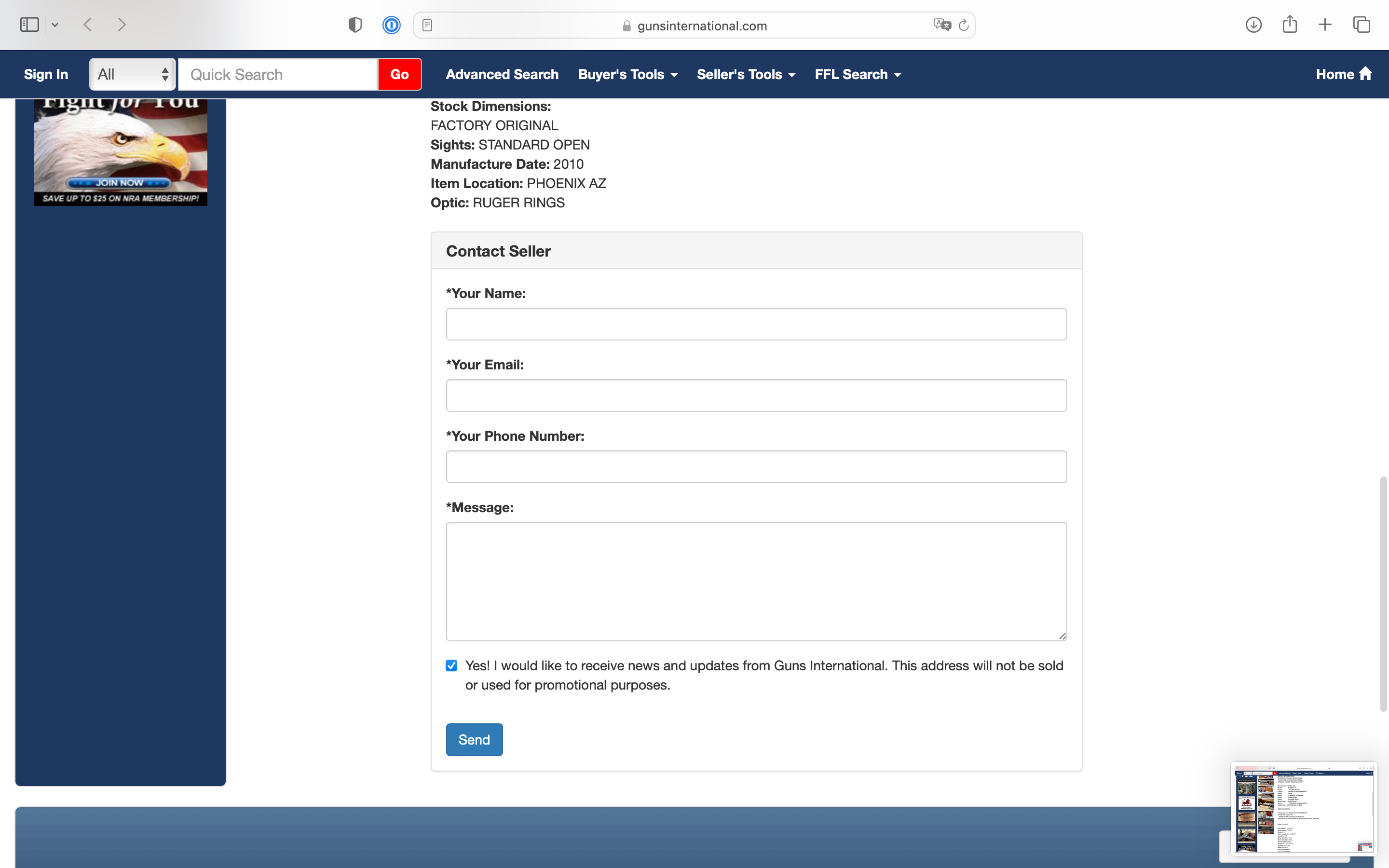
Task: Click into the Your Email field
Action: pyautogui.click(x=756, y=395)
